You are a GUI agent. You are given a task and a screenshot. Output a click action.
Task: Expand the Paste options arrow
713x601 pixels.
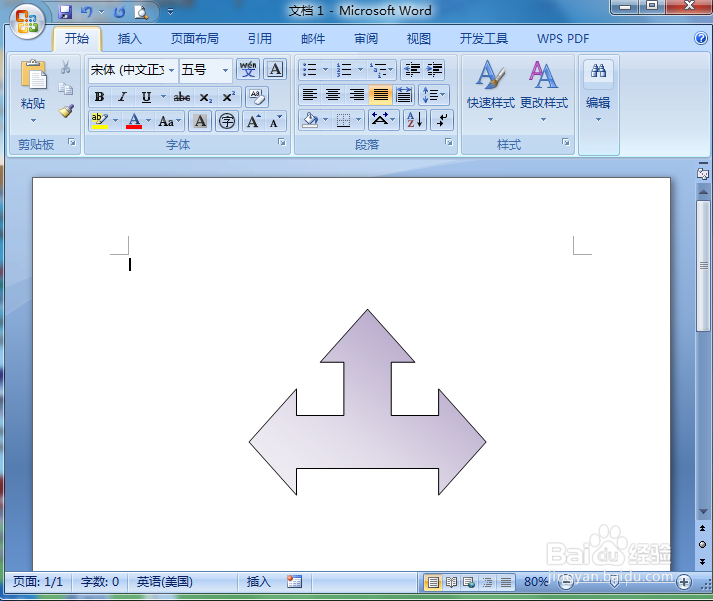(33, 120)
